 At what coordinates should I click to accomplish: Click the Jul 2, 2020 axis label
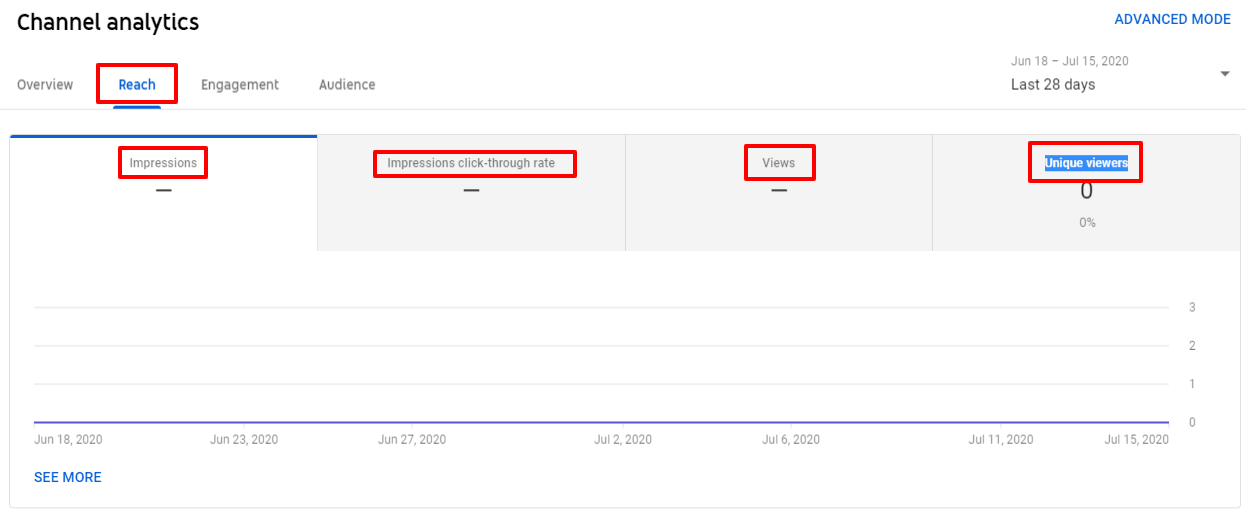pyautogui.click(x=623, y=440)
